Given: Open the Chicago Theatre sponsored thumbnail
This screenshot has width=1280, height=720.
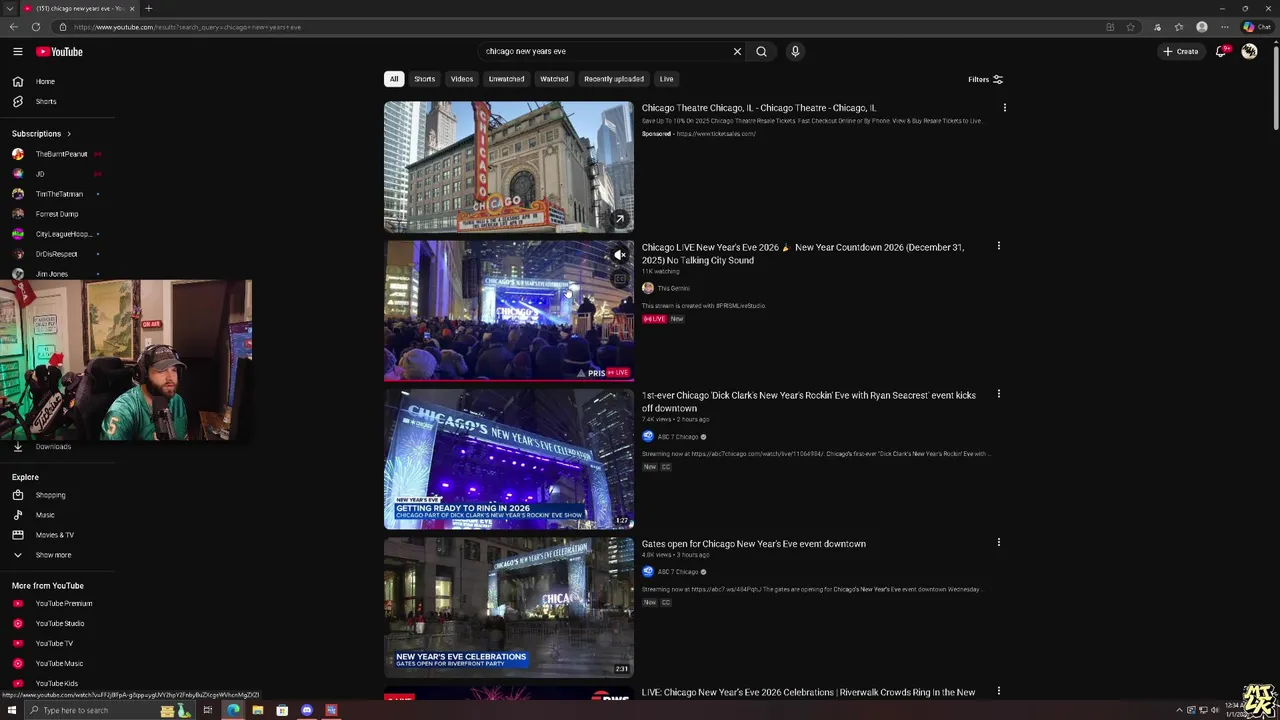Looking at the screenshot, I should (508, 167).
